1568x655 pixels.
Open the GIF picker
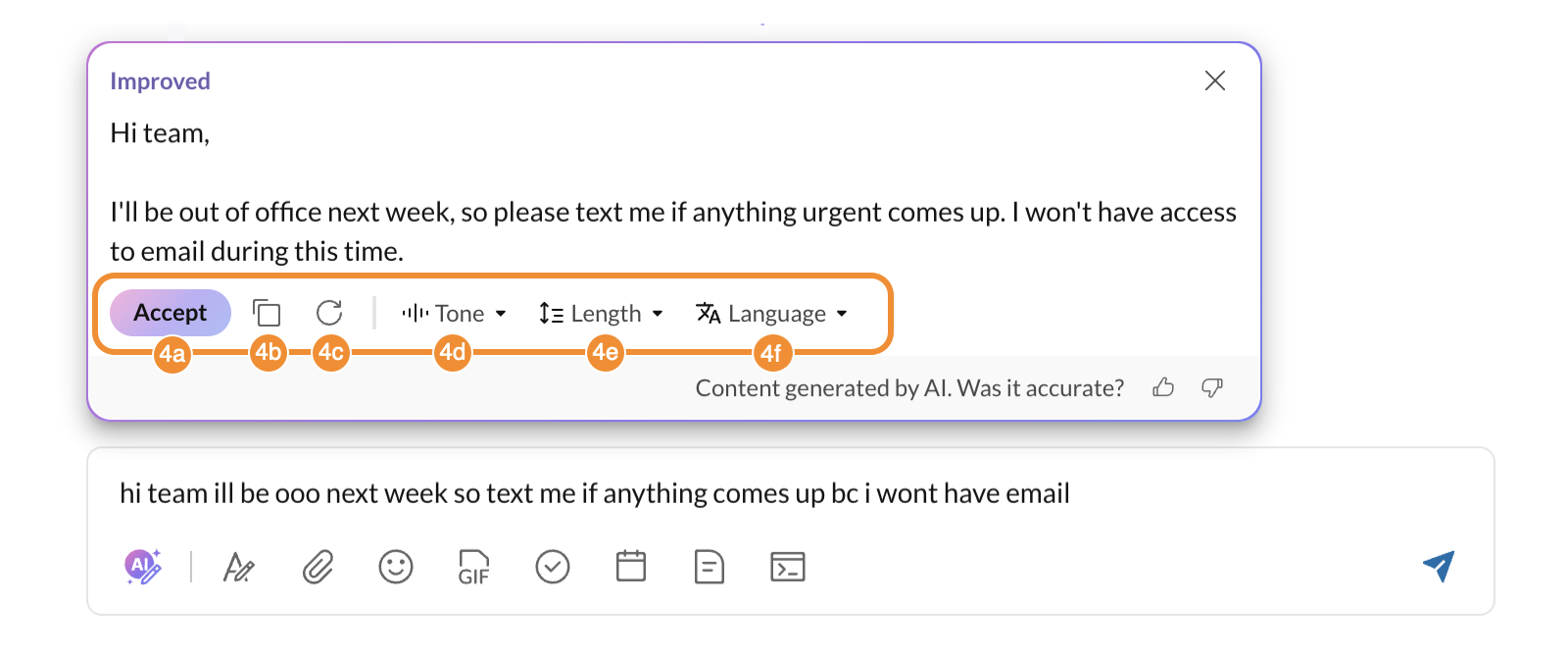(473, 567)
